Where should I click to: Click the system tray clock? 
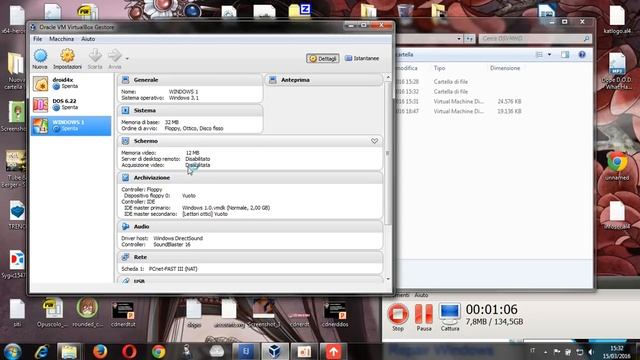point(617,352)
